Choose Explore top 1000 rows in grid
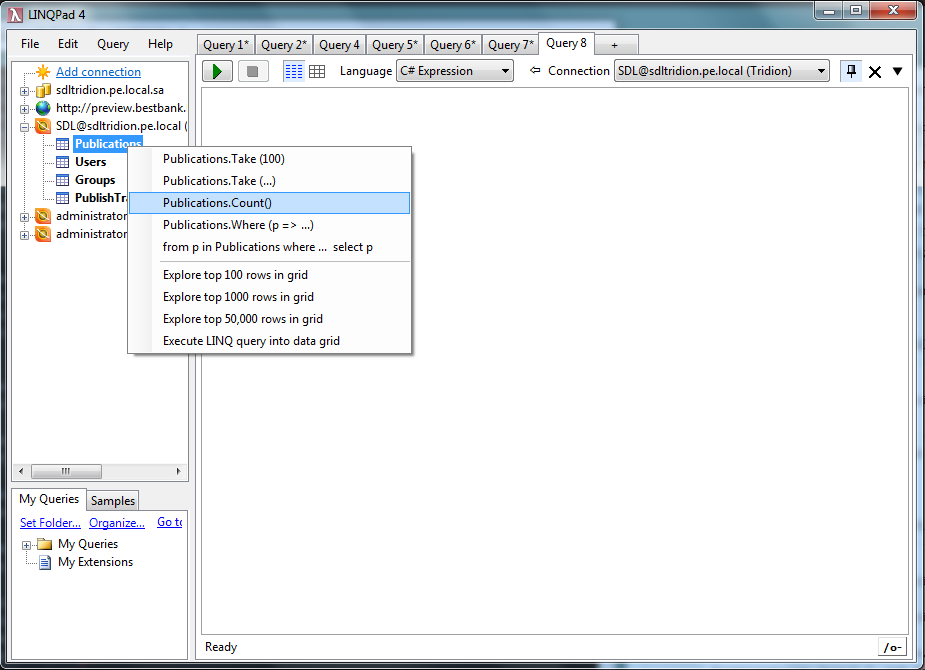925x670 pixels. (x=238, y=297)
